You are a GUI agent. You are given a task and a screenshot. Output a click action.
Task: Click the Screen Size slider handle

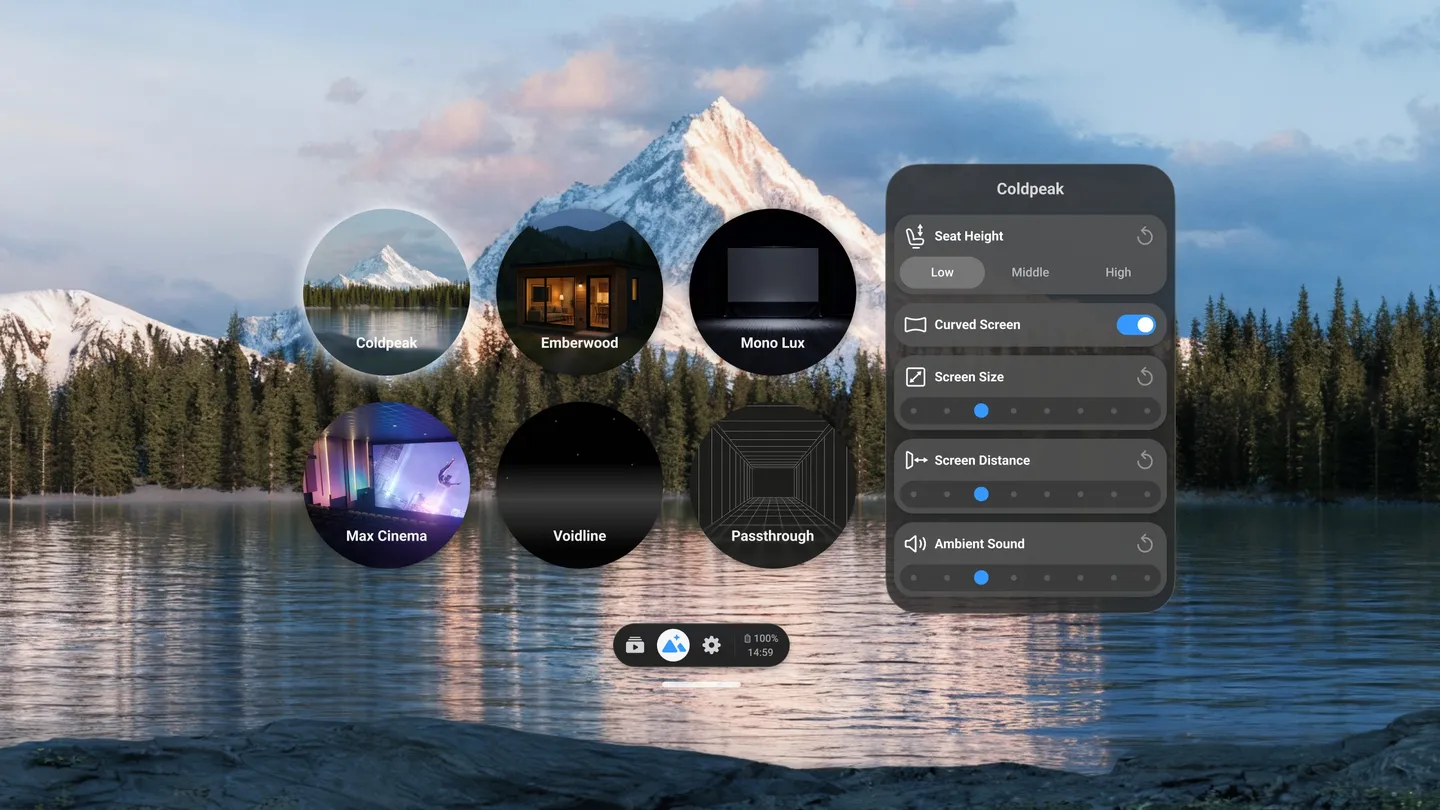[981, 411]
